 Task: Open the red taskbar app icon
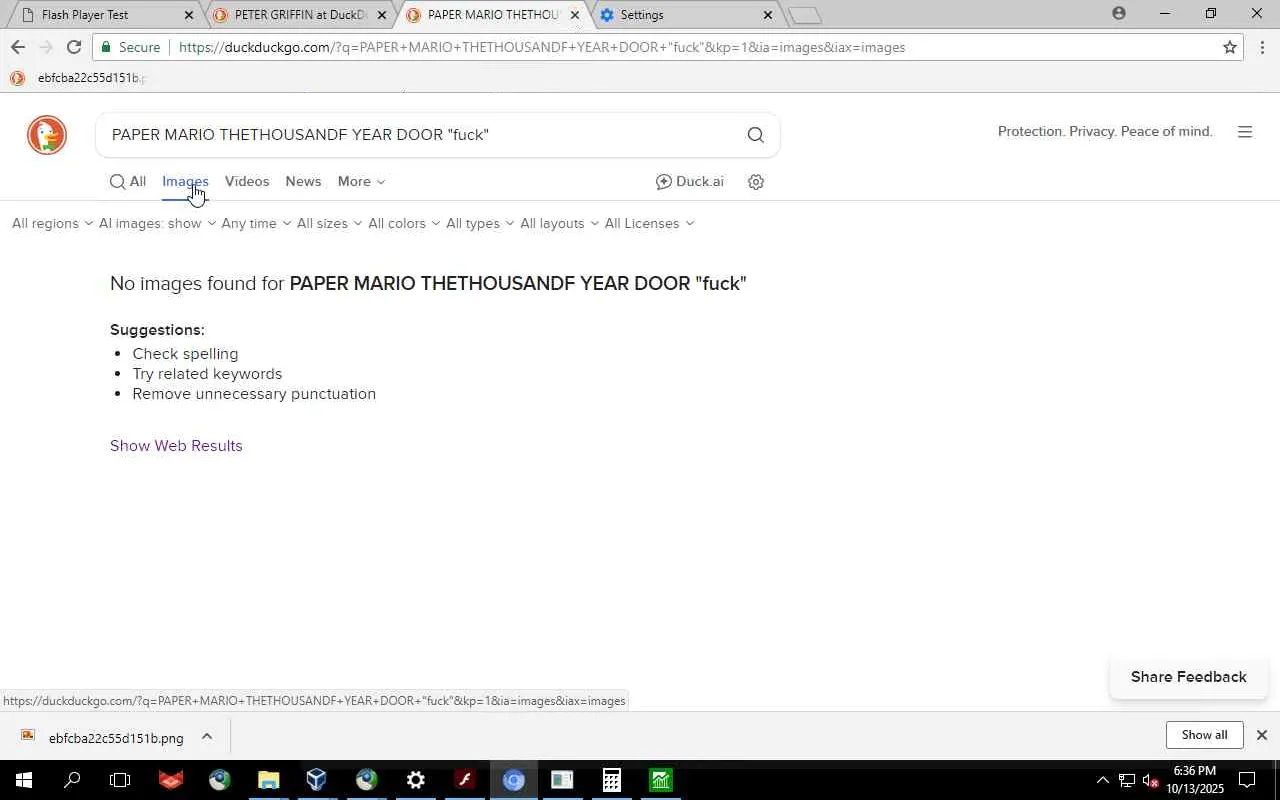tap(170, 780)
